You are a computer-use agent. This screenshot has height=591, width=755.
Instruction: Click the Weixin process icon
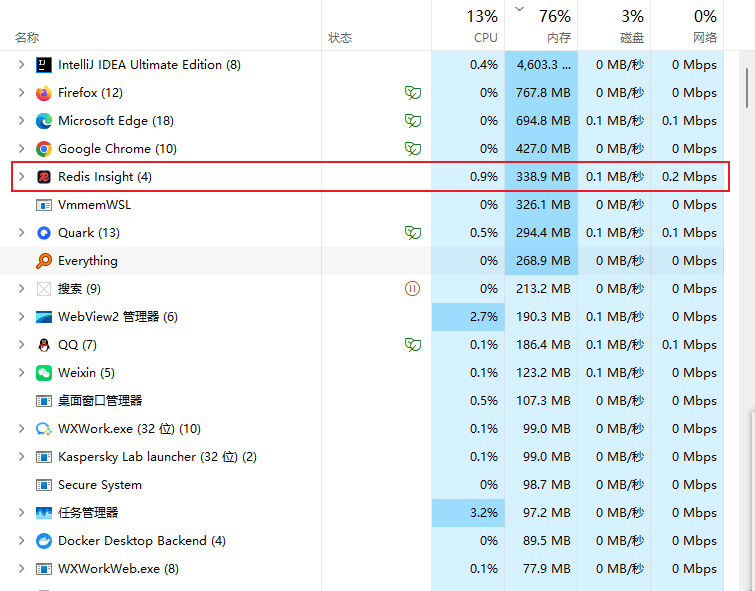[44, 373]
